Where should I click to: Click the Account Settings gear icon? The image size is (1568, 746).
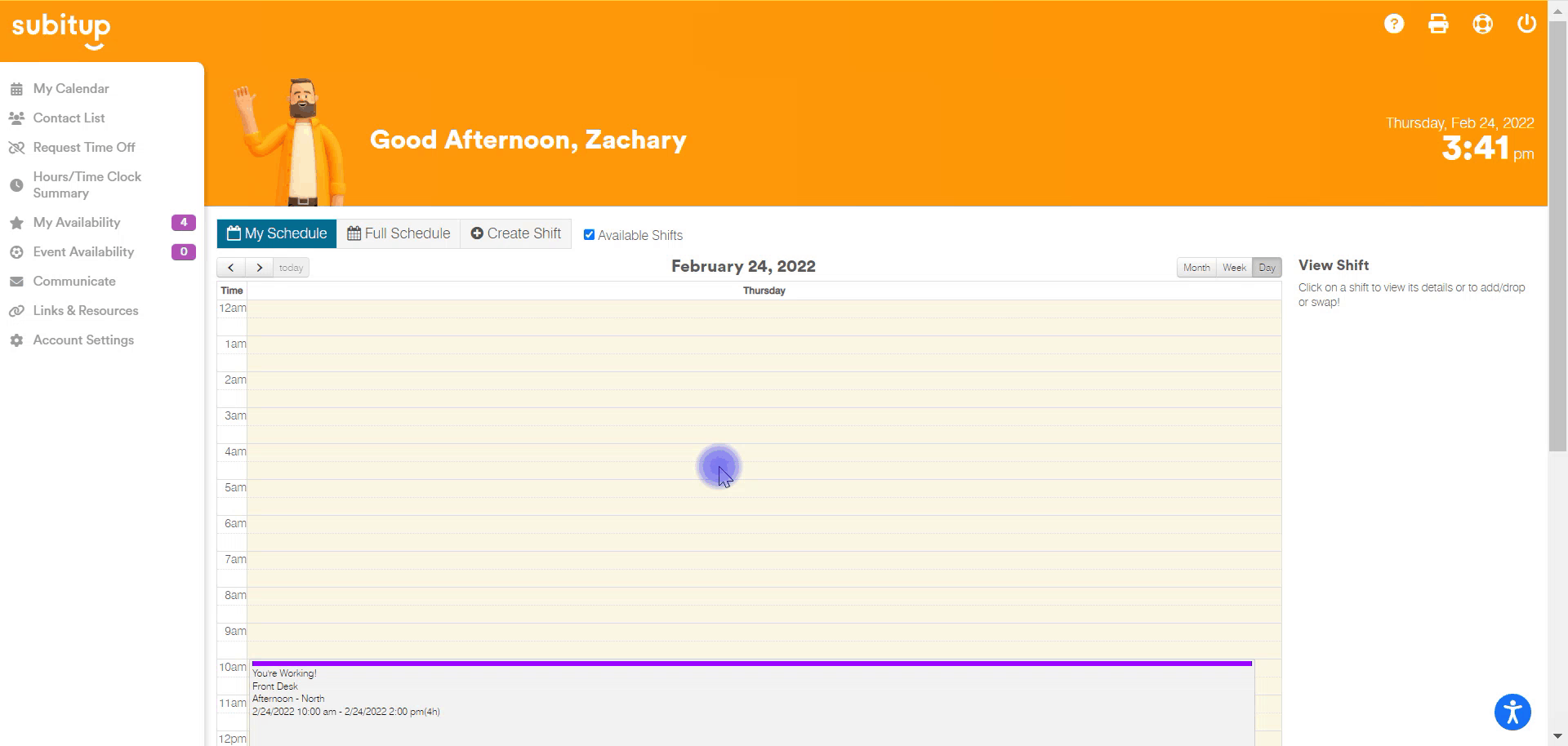tap(16, 340)
